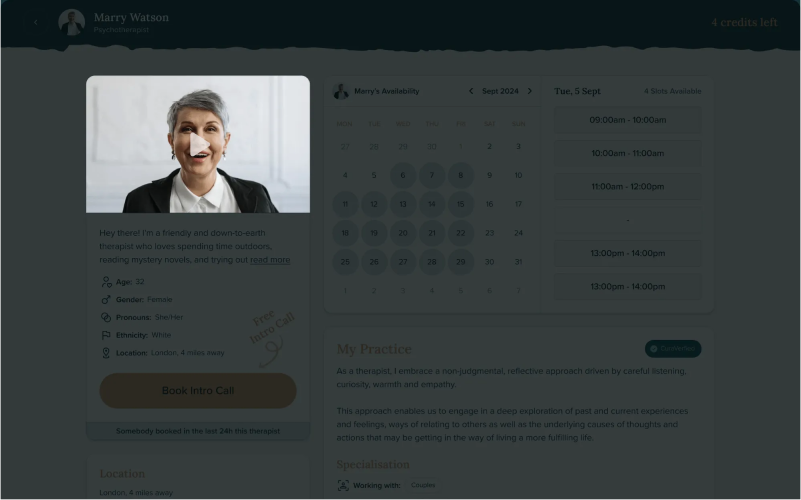Click the Couples tag
The height and width of the screenshot is (500, 801).
pos(423,485)
